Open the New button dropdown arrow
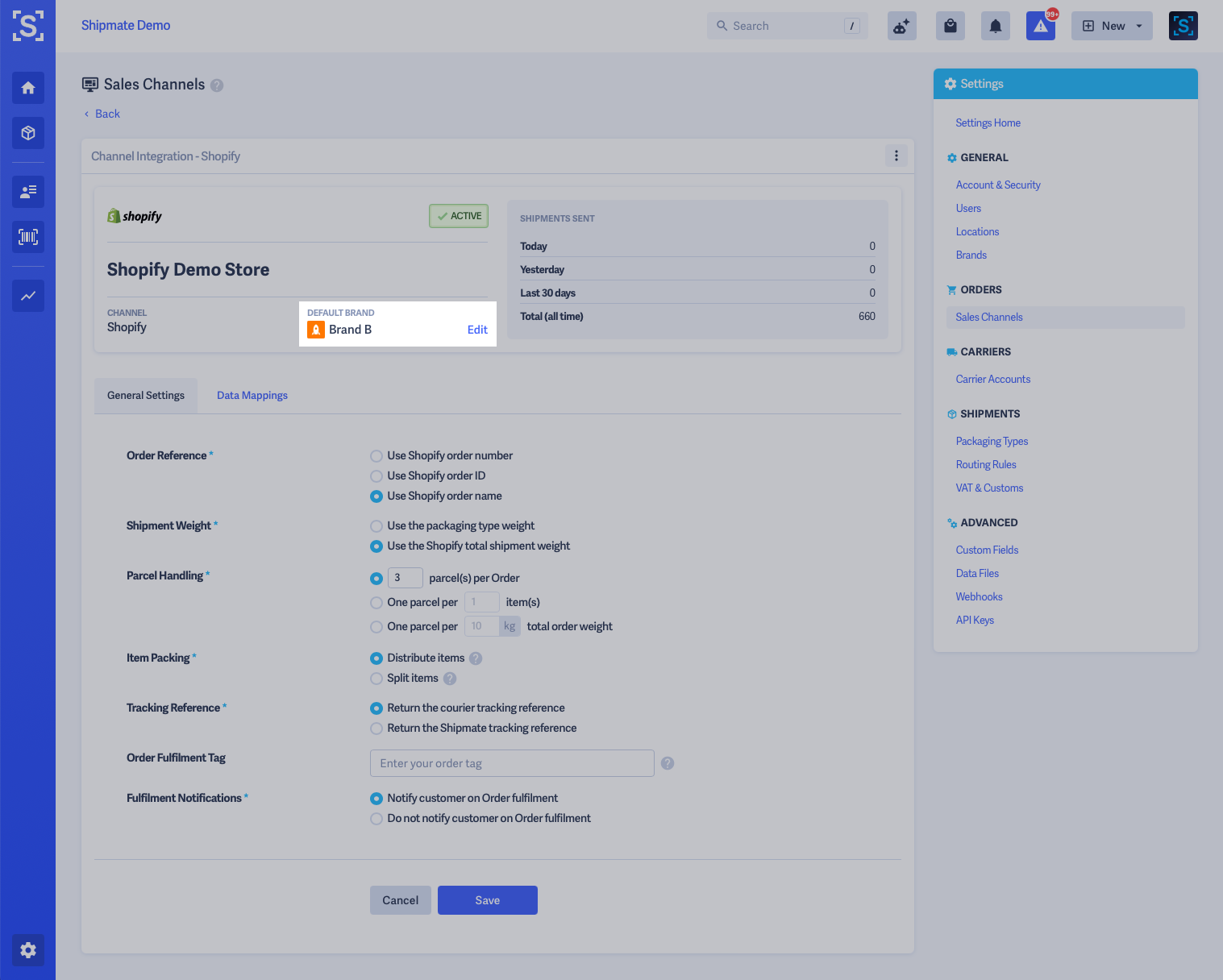 1138,25
